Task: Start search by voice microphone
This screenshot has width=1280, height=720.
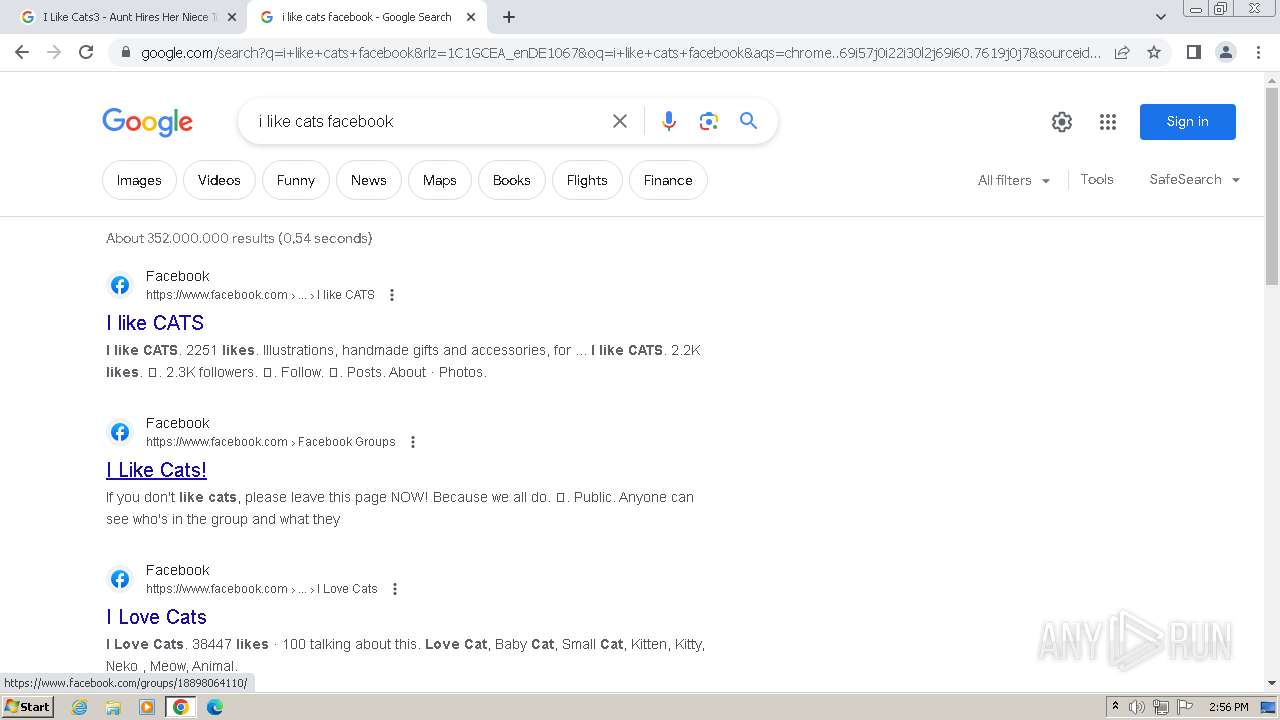Action: (x=669, y=121)
